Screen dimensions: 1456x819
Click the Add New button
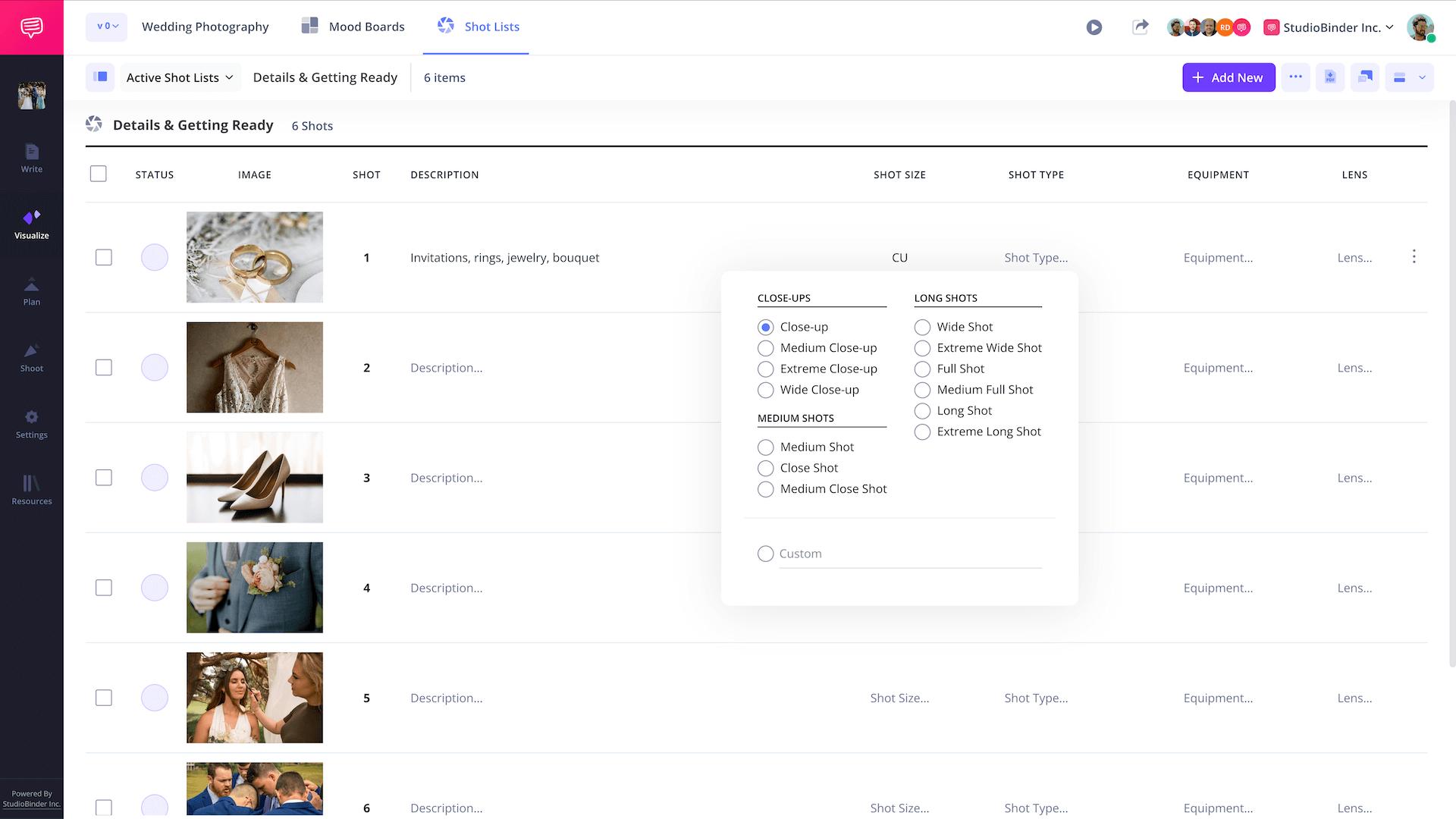coord(1228,77)
